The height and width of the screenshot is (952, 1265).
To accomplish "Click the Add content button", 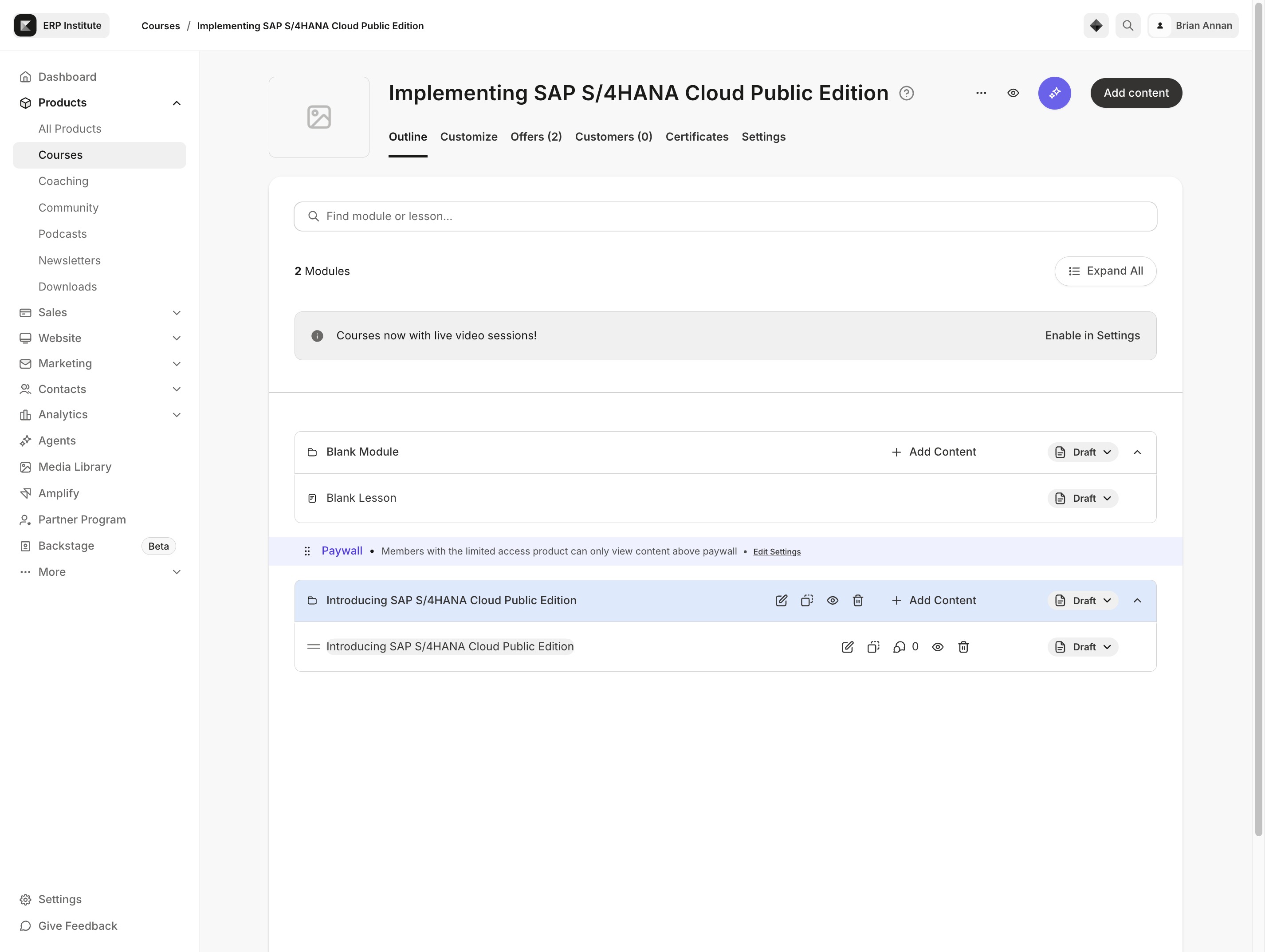I will pyautogui.click(x=1136, y=93).
